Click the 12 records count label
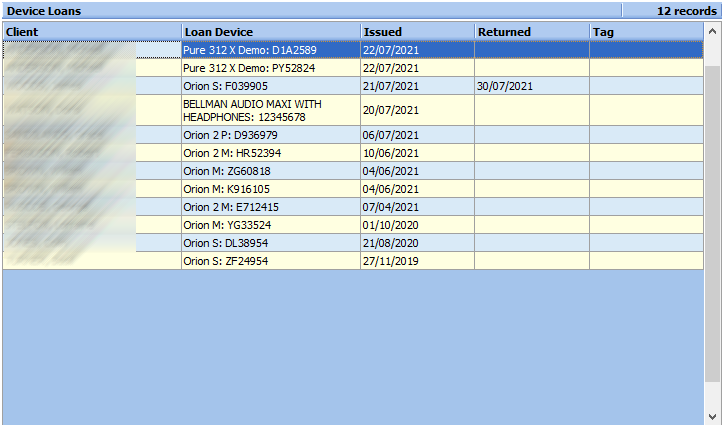Image resolution: width=724 pixels, height=427 pixels. (687, 11)
